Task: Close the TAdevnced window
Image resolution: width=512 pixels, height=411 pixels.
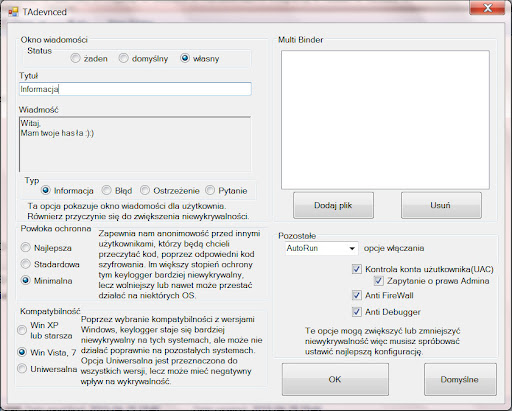Action: point(487,8)
